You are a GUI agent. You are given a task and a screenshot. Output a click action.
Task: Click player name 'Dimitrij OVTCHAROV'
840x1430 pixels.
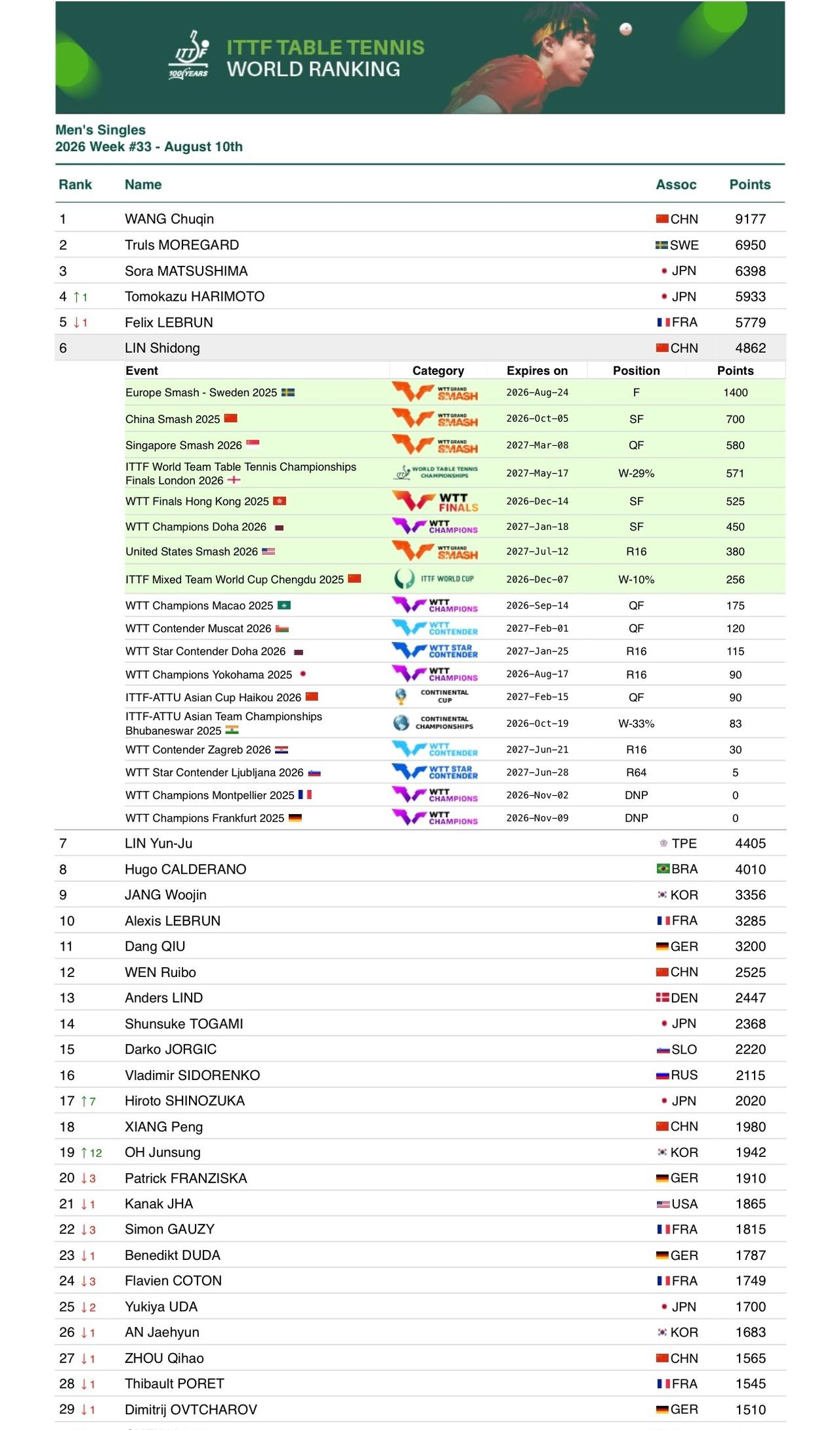(191, 1409)
